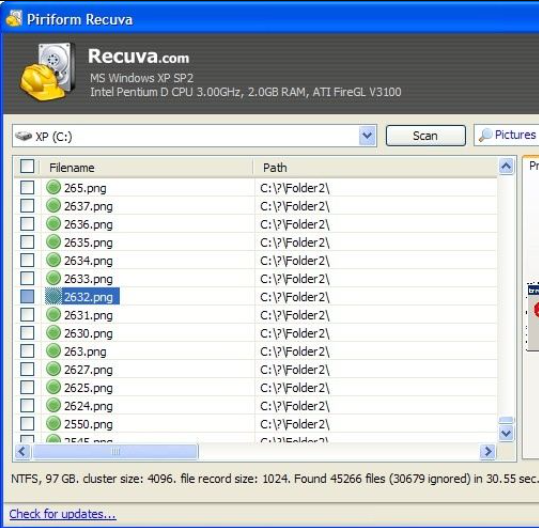Select the 2627.png filename
539x528 pixels.
(x=88, y=370)
